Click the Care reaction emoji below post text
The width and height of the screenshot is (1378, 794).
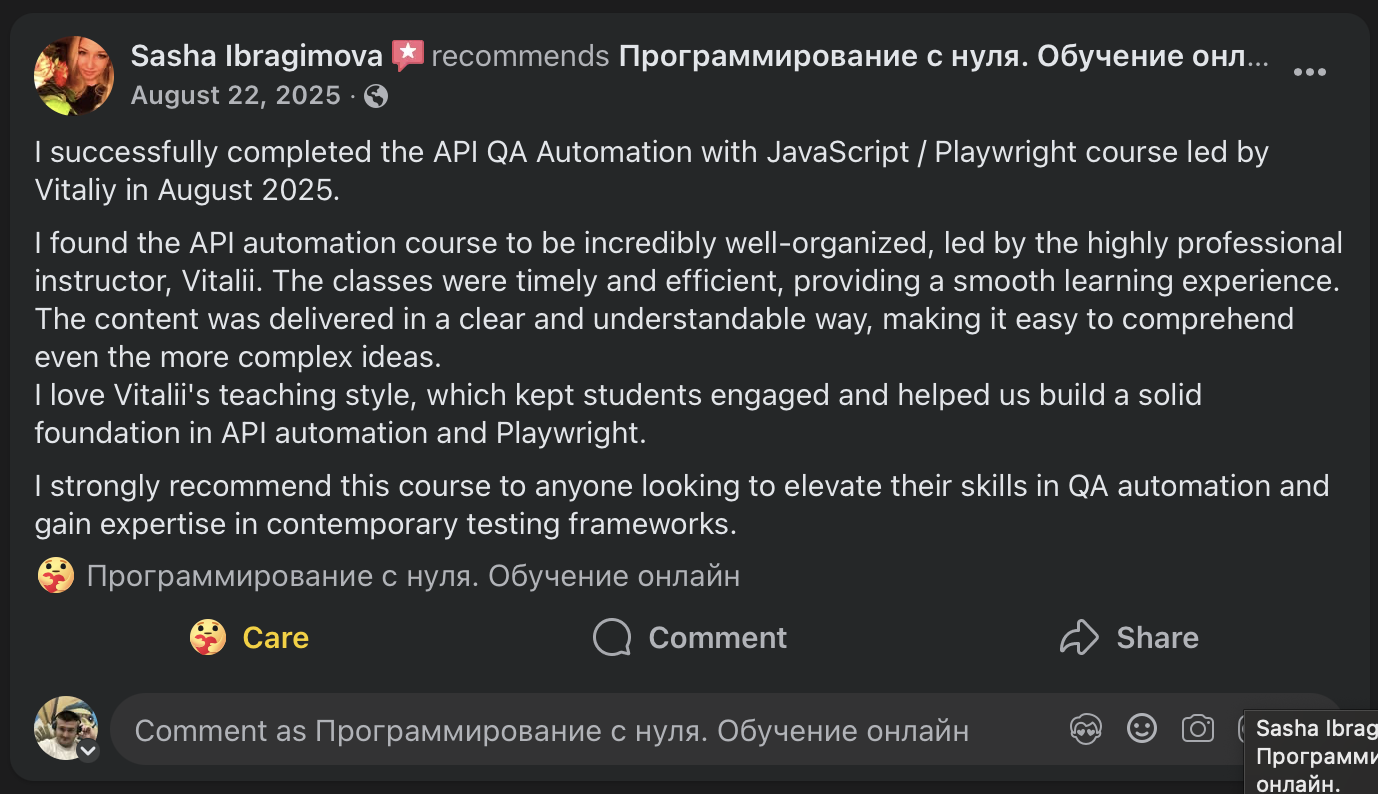click(x=56, y=576)
